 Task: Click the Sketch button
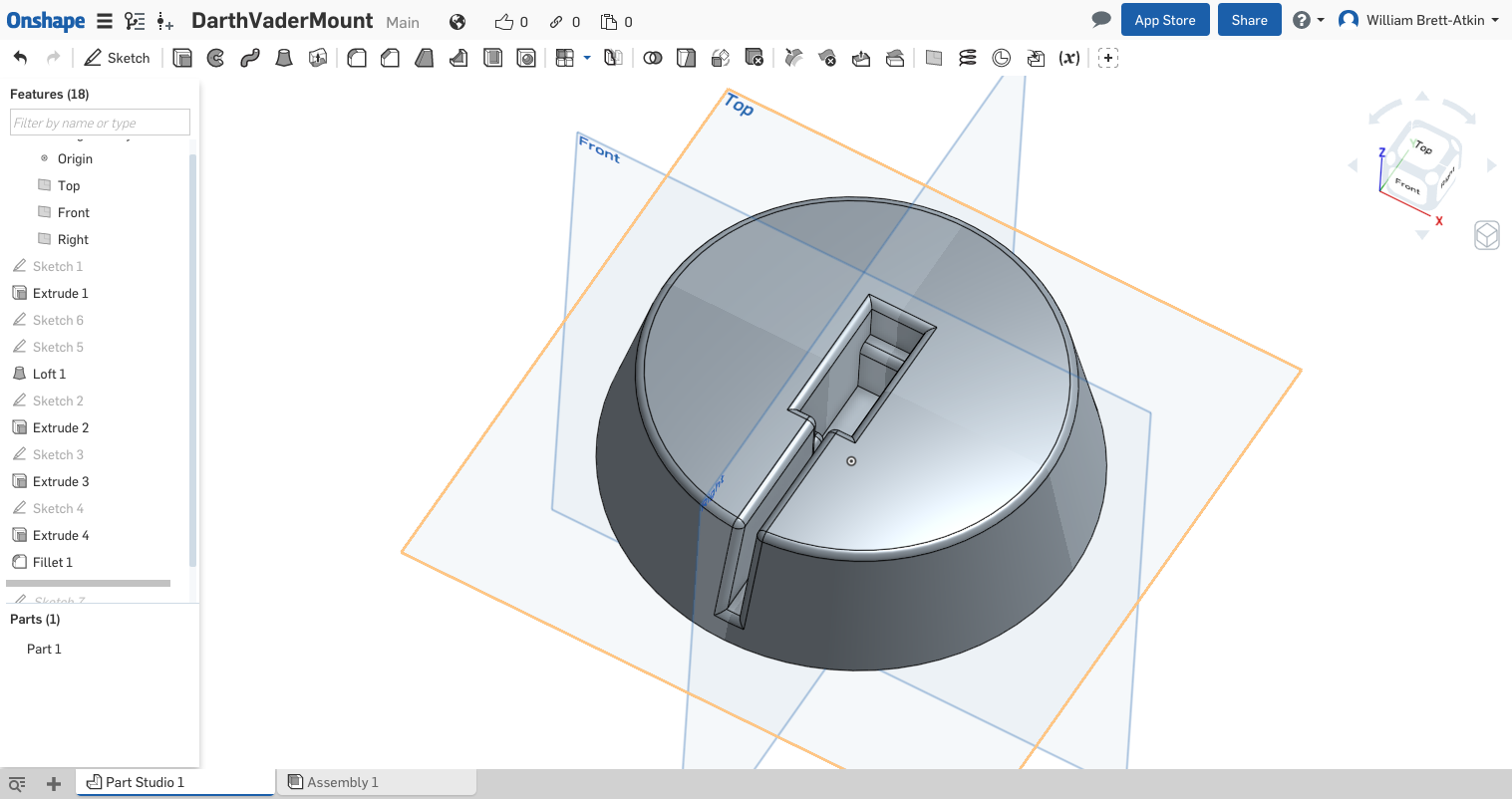coord(117,58)
